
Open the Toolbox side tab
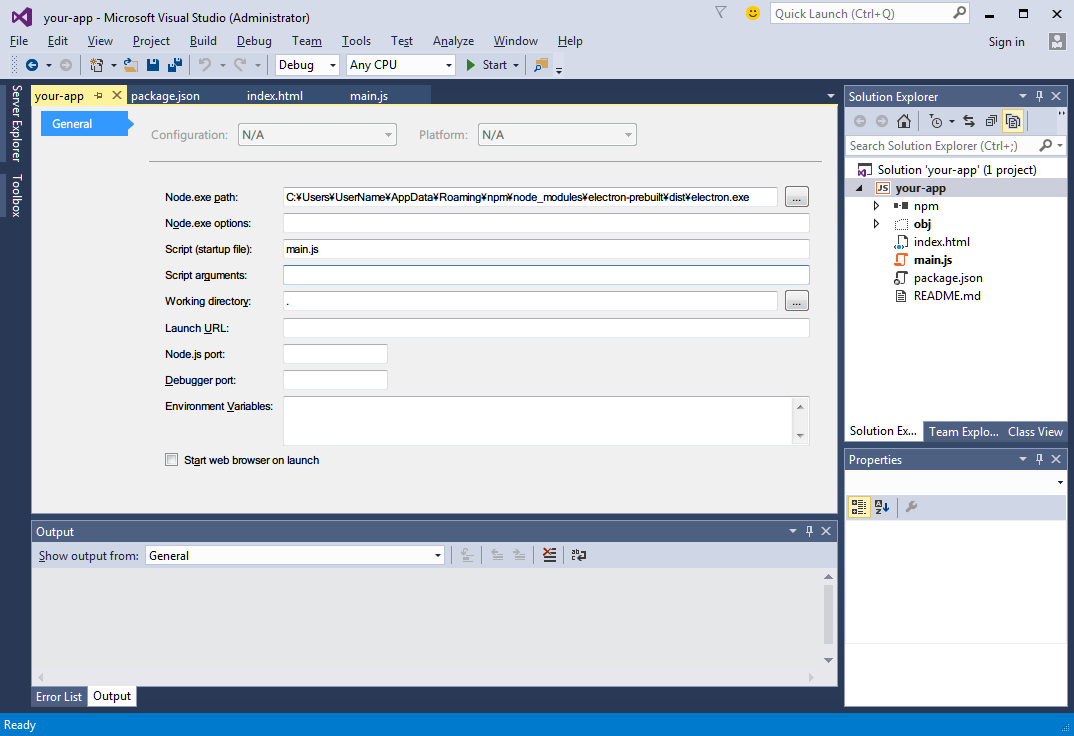(x=16, y=196)
